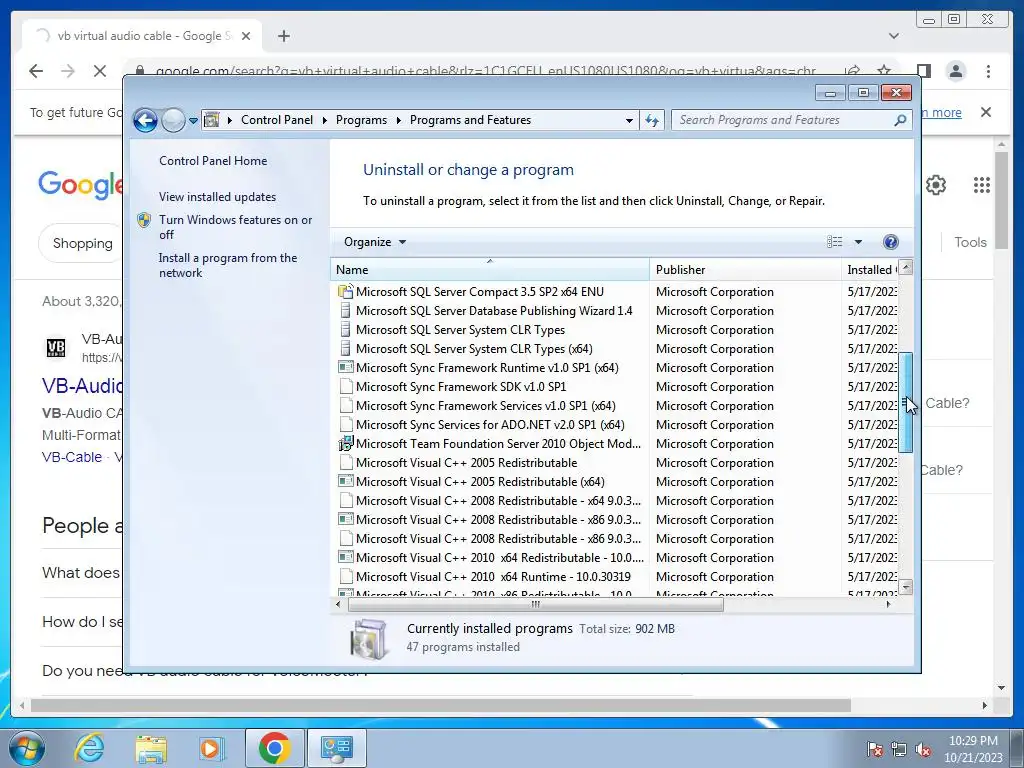Click Tools in Google search
The height and width of the screenshot is (768, 1024).
970,242
